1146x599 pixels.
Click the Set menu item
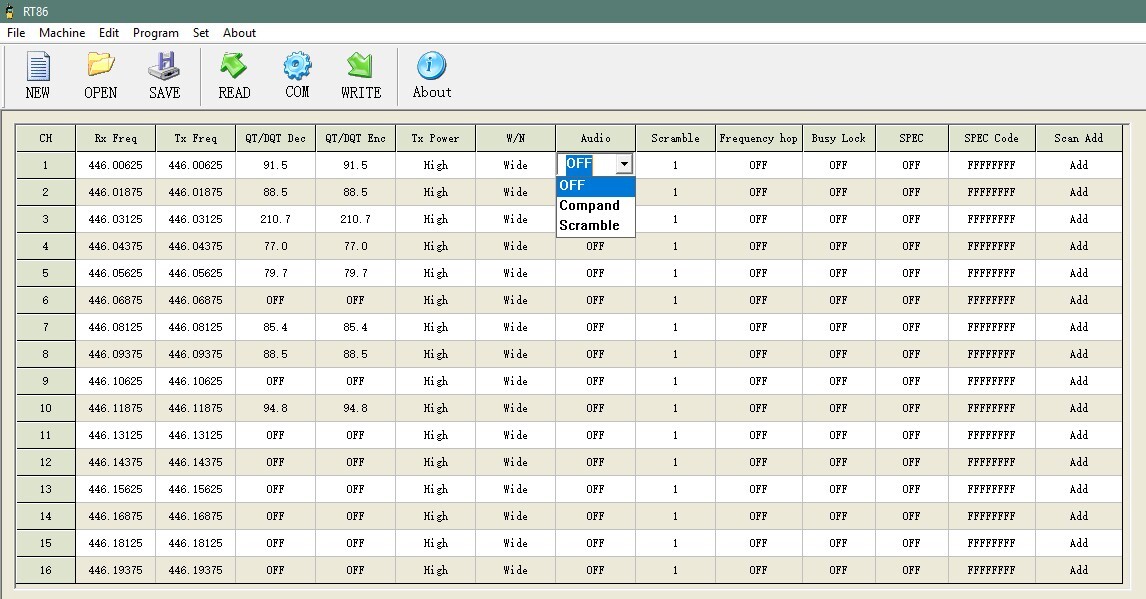201,33
